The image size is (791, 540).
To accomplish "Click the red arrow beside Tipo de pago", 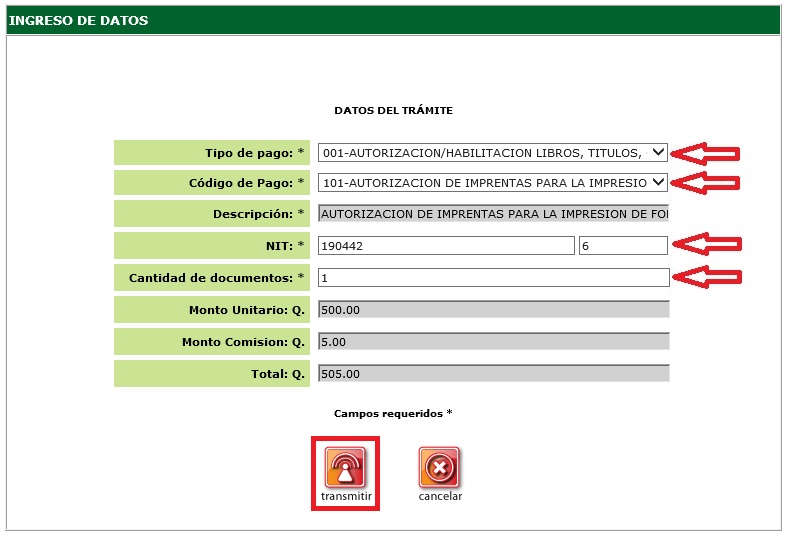I will [705, 153].
